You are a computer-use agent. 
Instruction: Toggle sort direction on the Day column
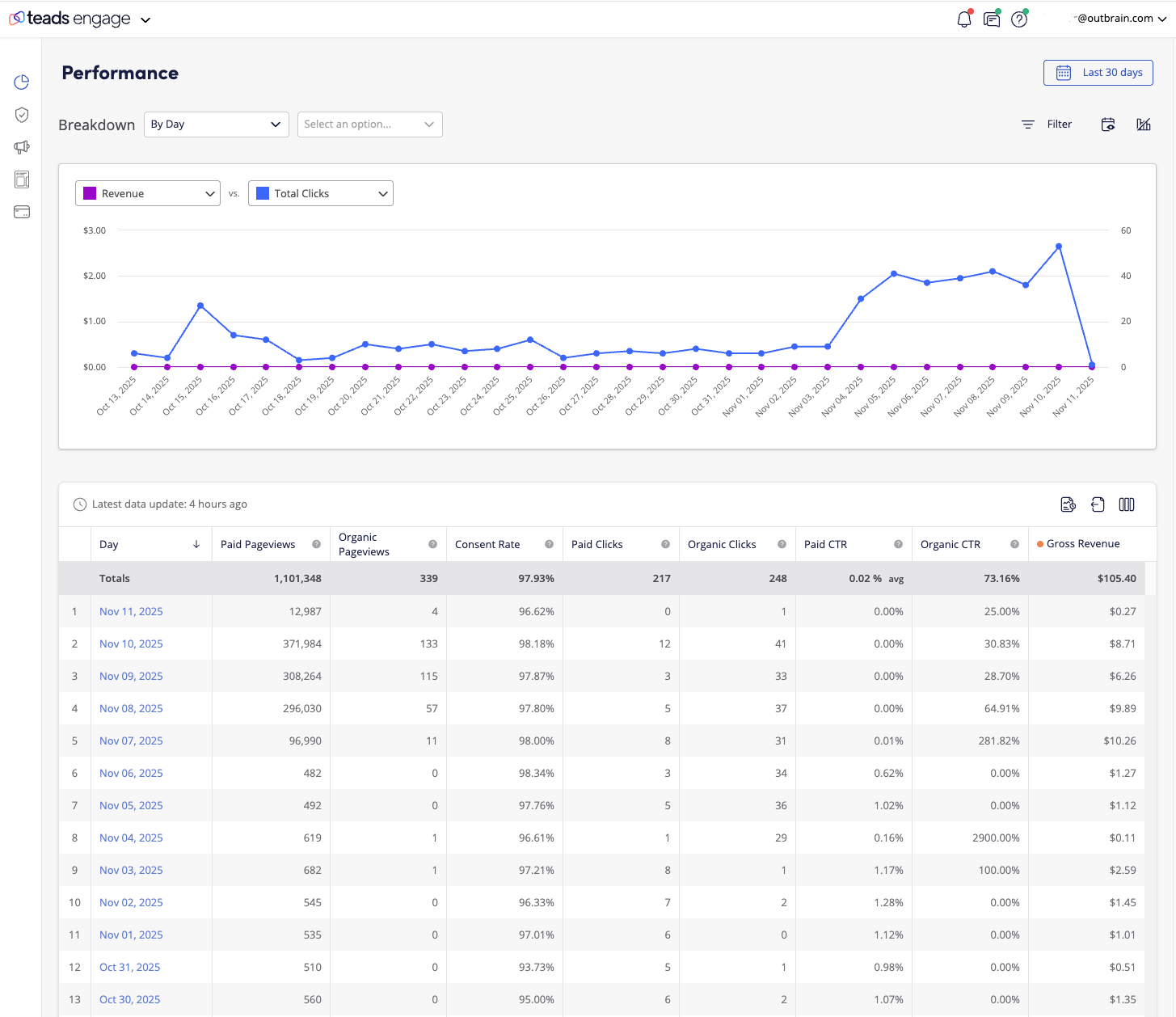[x=196, y=544]
